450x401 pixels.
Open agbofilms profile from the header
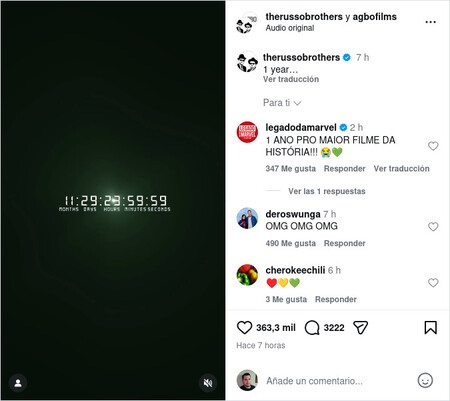[x=375, y=17]
